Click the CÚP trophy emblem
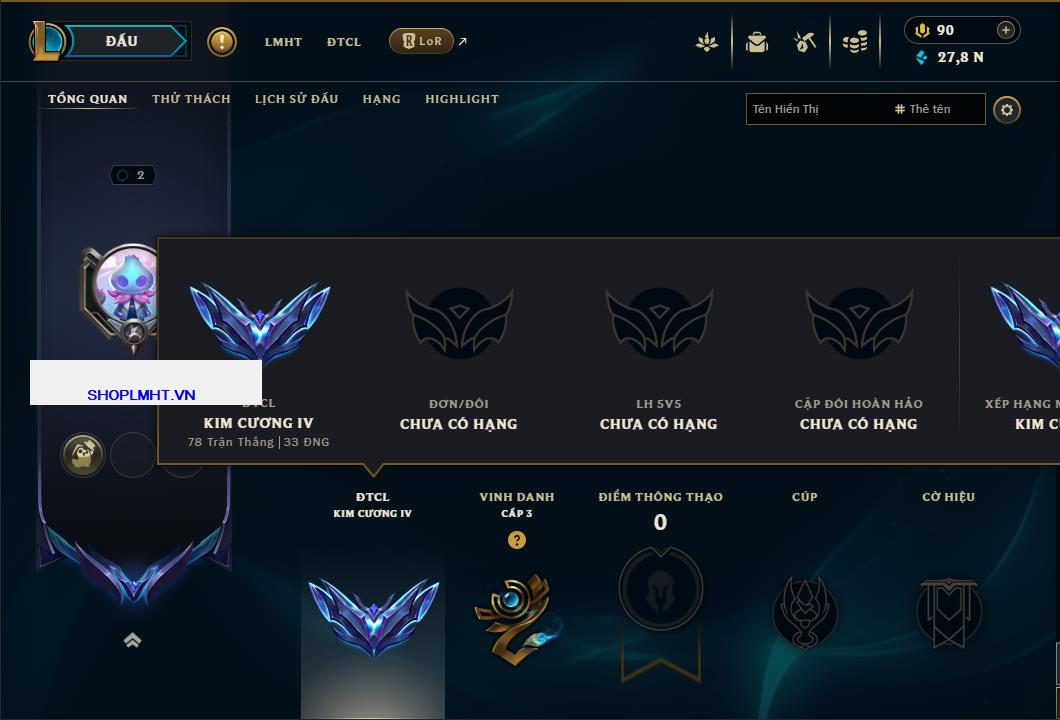Screen dimensions: 1060x720 (x=804, y=612)
